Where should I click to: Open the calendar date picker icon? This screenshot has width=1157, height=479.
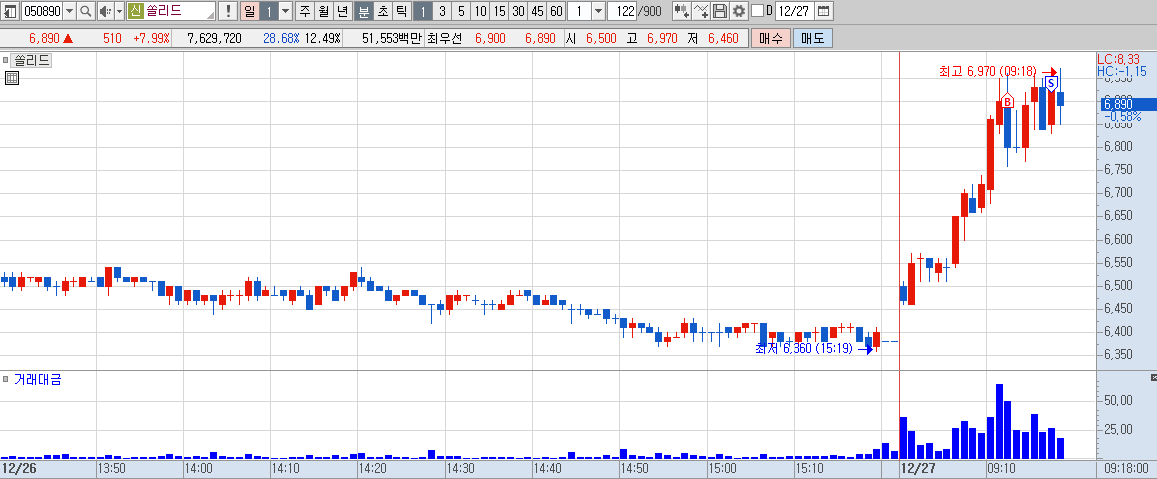(x=823, y=11)
